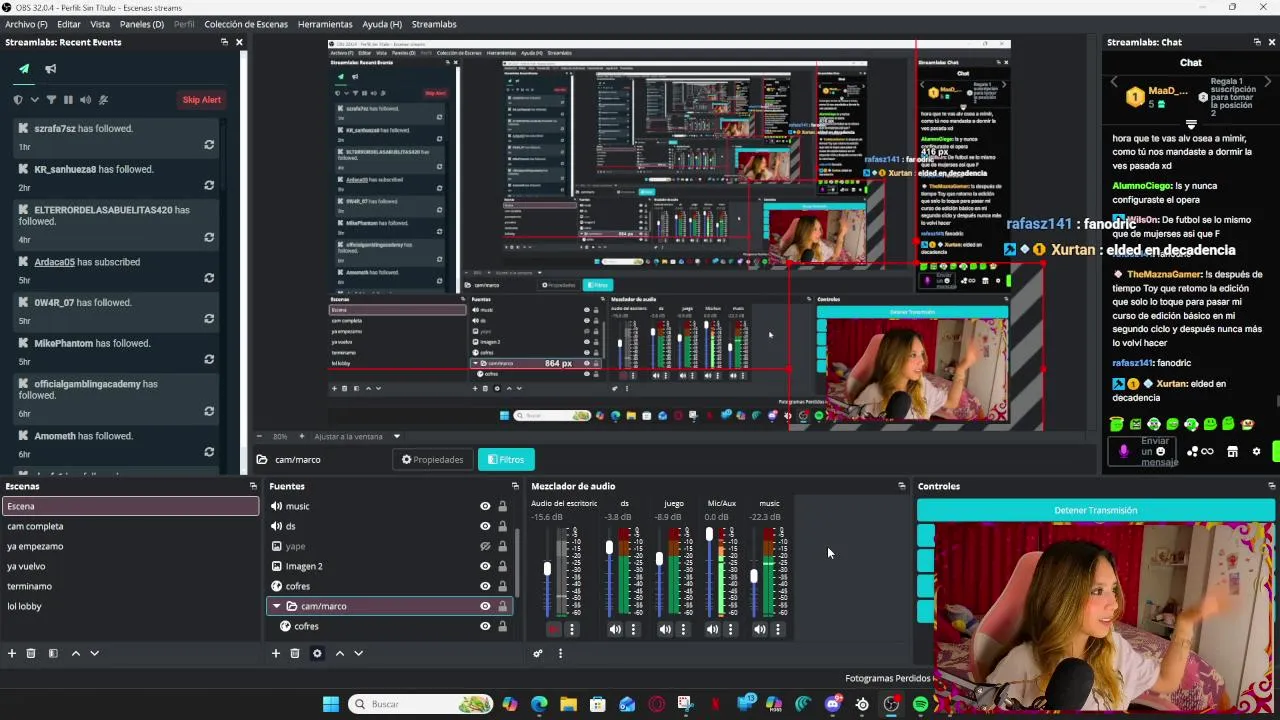Zoom out the preview with minus button
Viewport: 1280px width, 720px height.
pyautogui.click(x=260, y=436)
